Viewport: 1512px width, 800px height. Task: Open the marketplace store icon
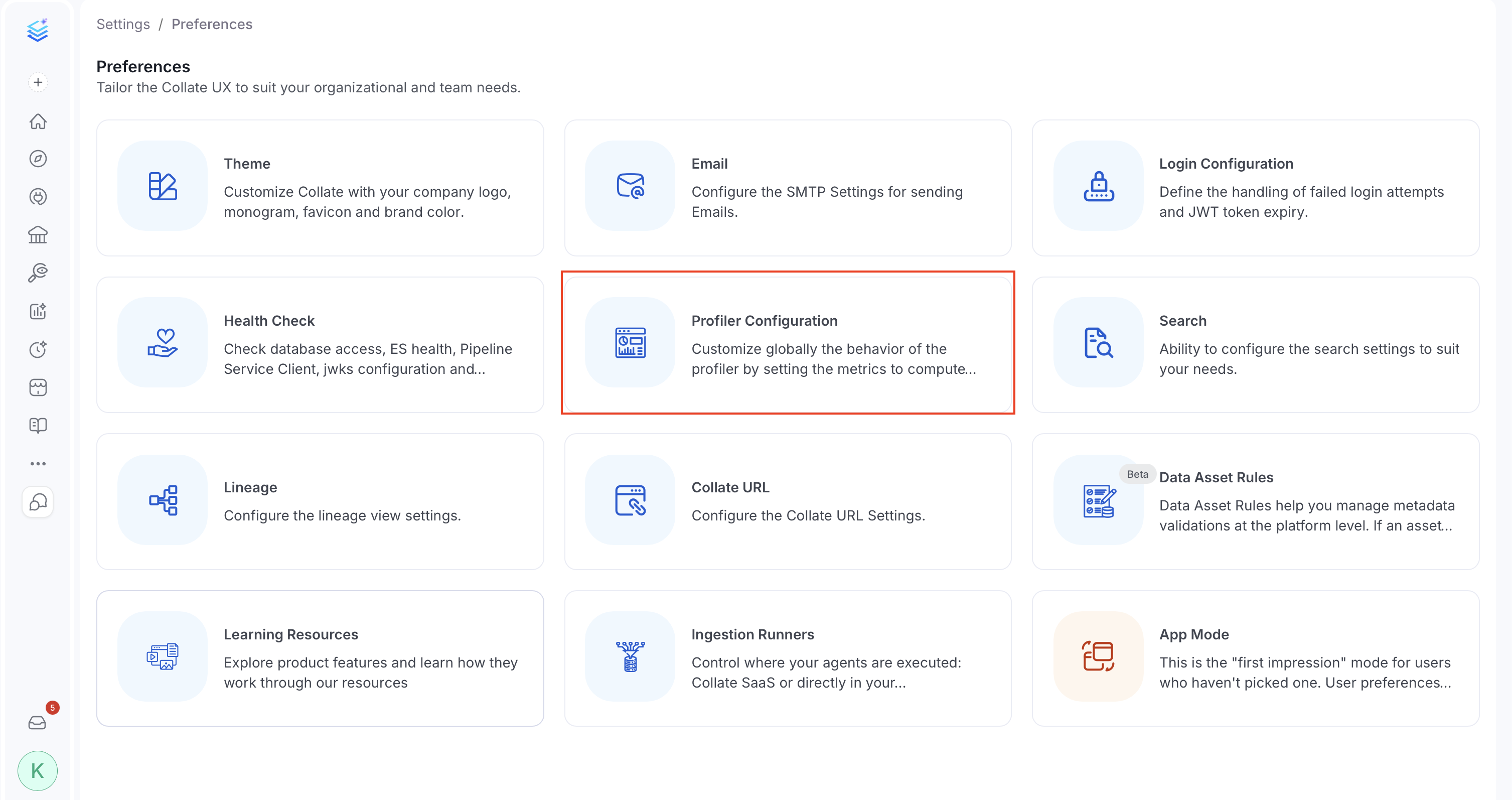click(x=38, y=387)
